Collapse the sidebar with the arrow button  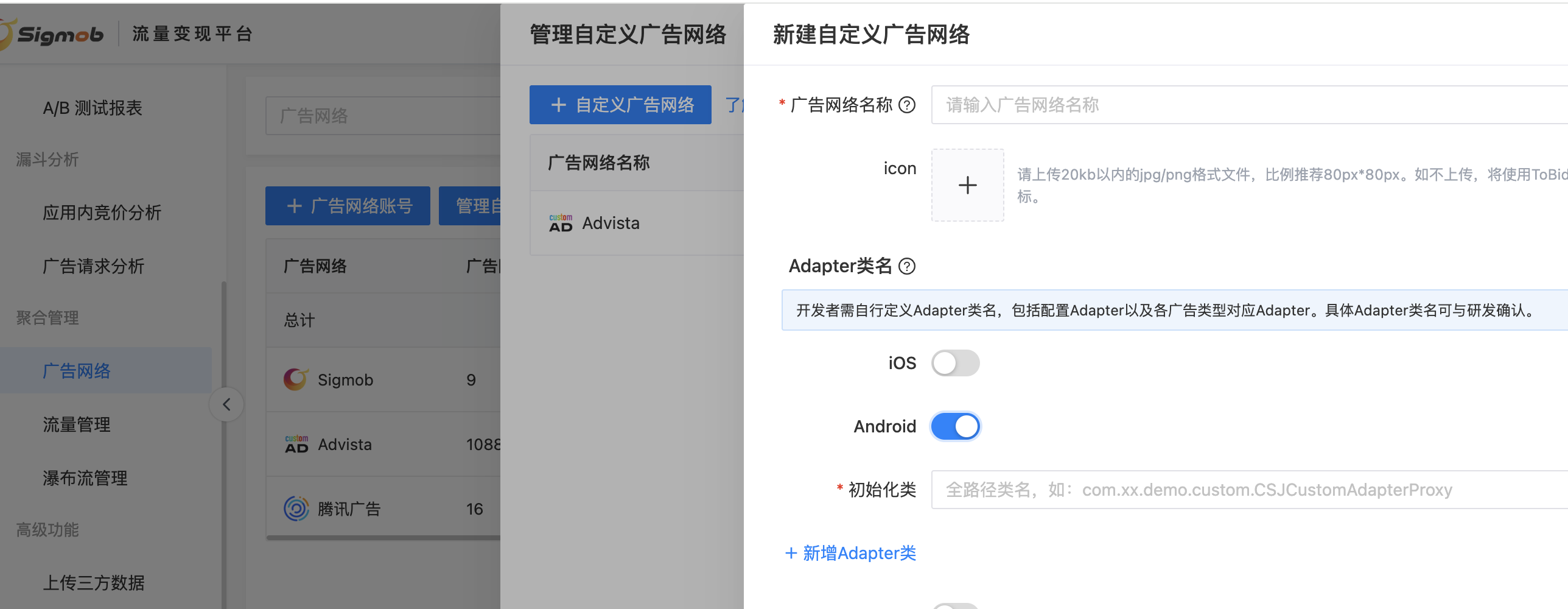226,404
